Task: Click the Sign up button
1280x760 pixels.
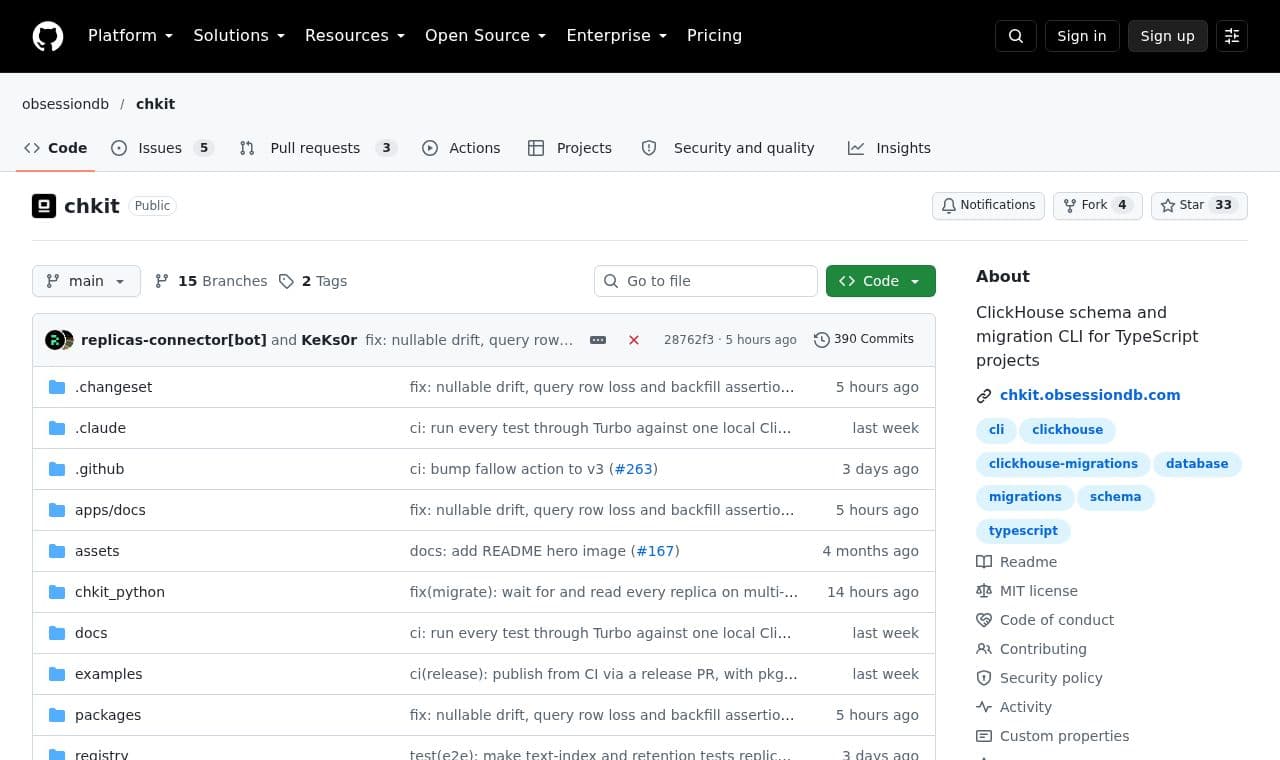Action: pos(1168,36)
